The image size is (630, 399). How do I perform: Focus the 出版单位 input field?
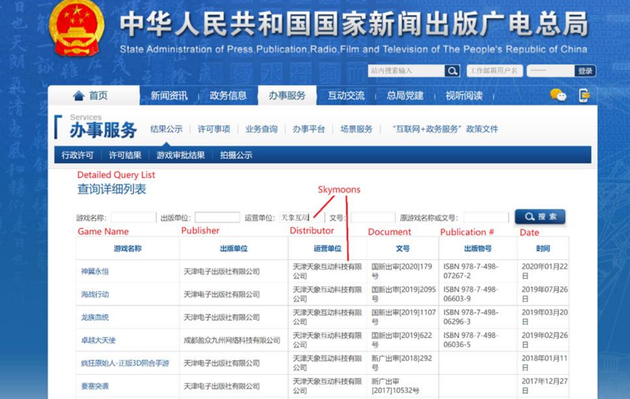tap(217, 217)
